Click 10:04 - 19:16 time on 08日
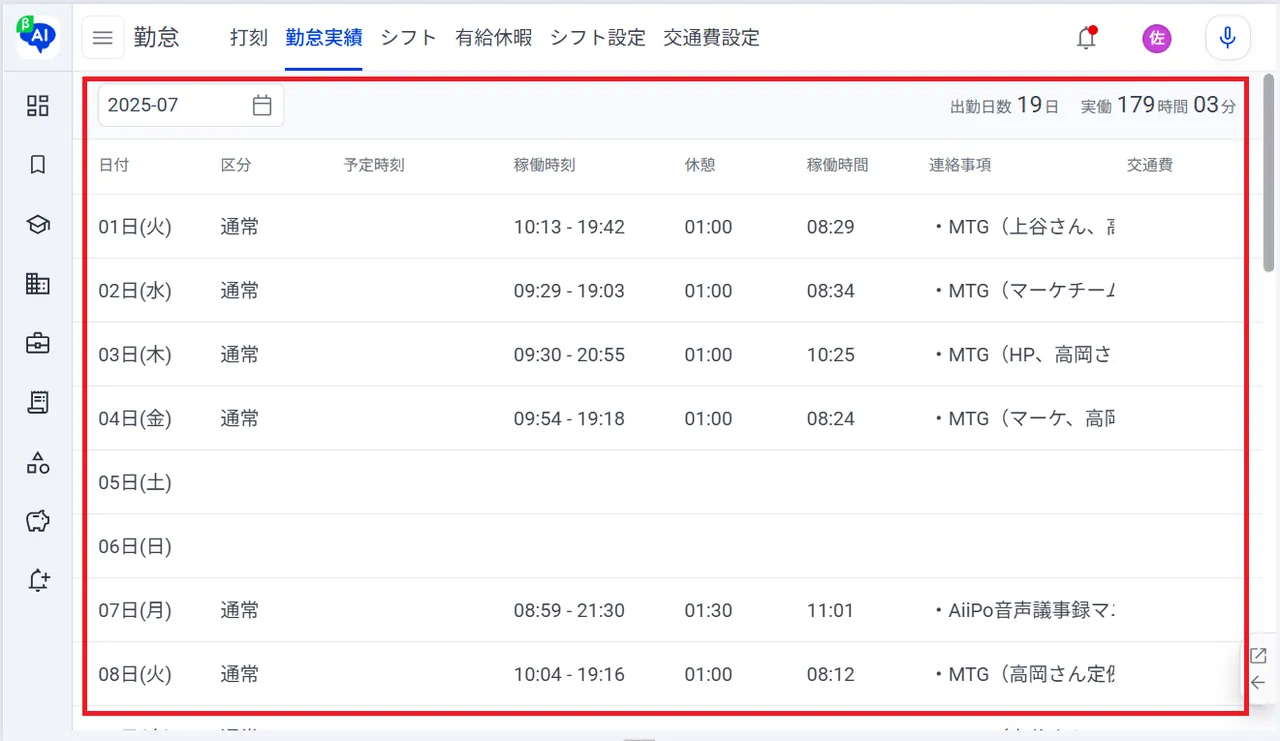 tap(569, 675)
